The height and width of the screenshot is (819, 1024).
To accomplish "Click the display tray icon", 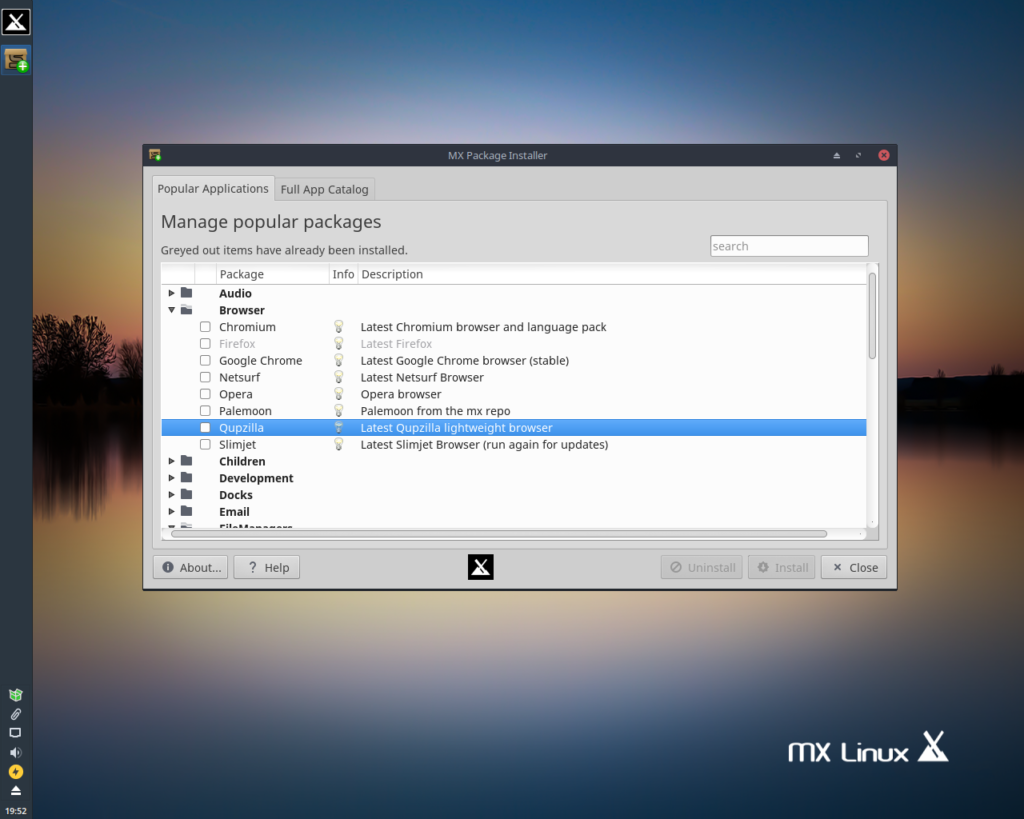I will point(16,733).
